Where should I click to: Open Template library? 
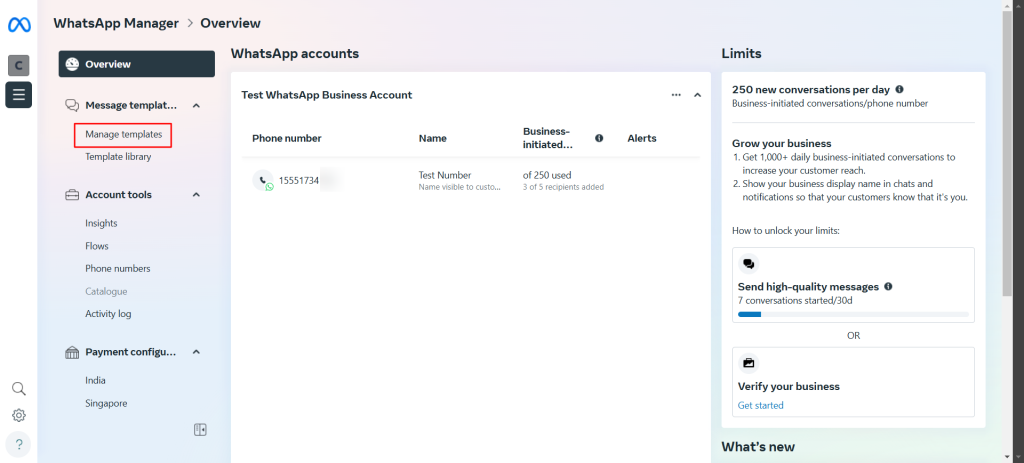tap(118, 157)
